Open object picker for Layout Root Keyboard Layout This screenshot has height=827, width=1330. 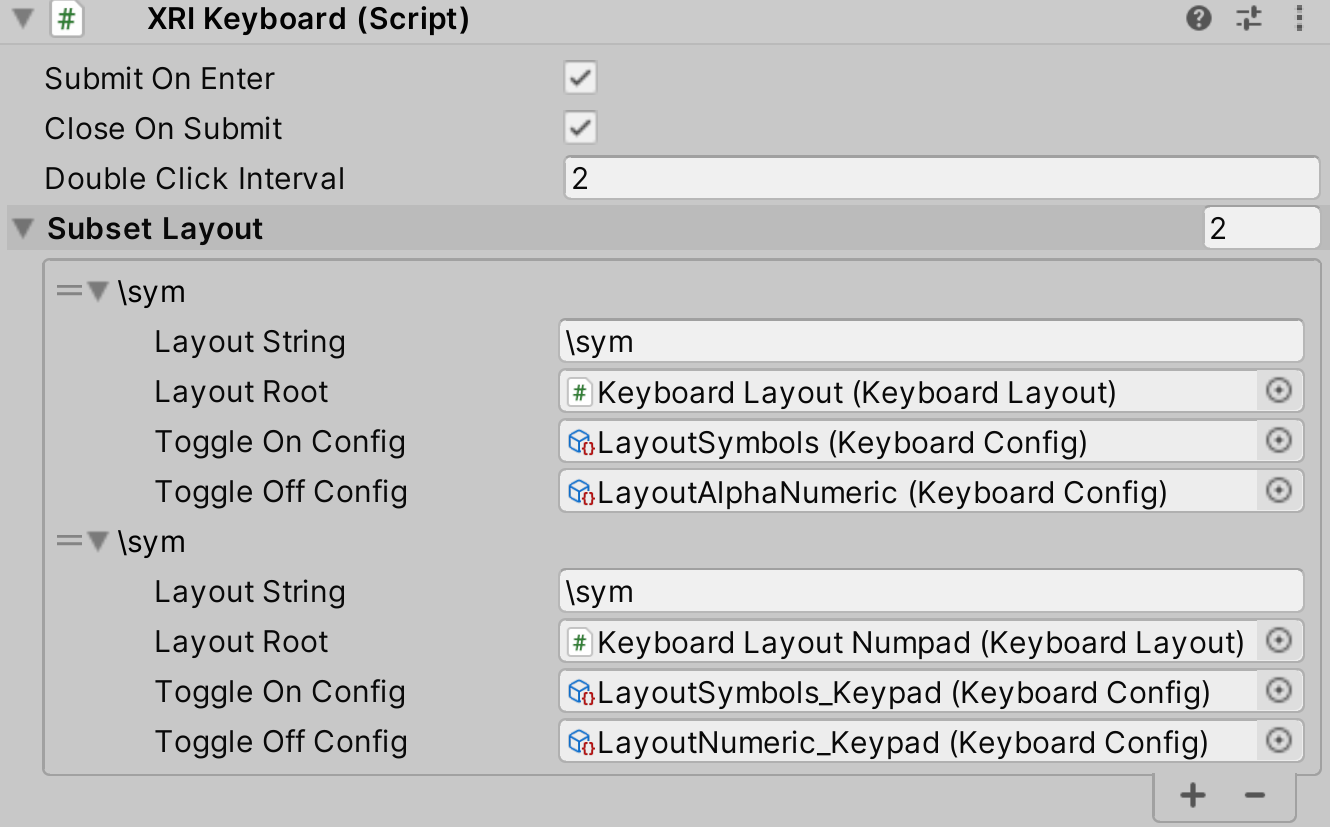click(x=1278, y=391)
